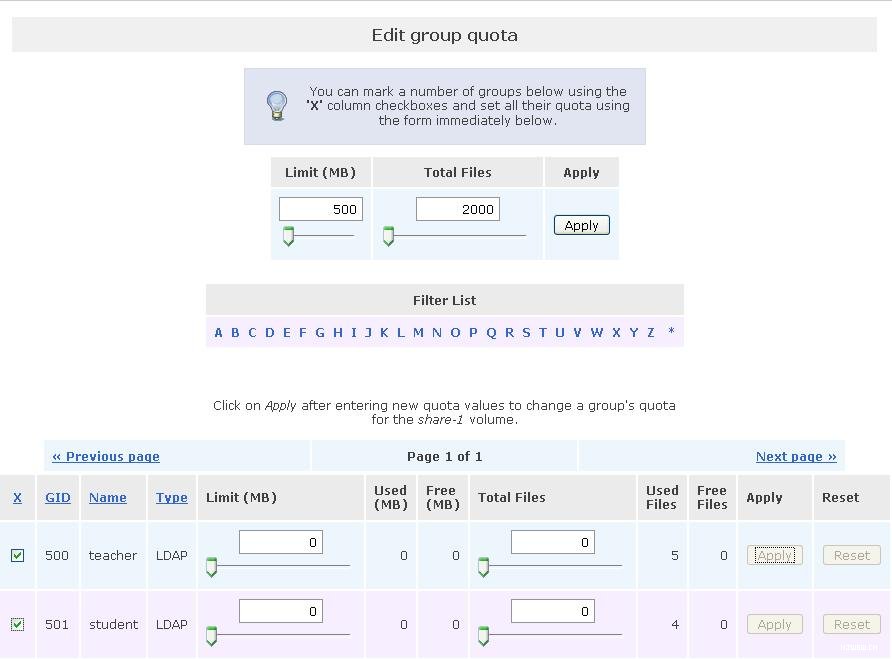
Task: Filter list by letter F
Action: [x=303, y=332]
